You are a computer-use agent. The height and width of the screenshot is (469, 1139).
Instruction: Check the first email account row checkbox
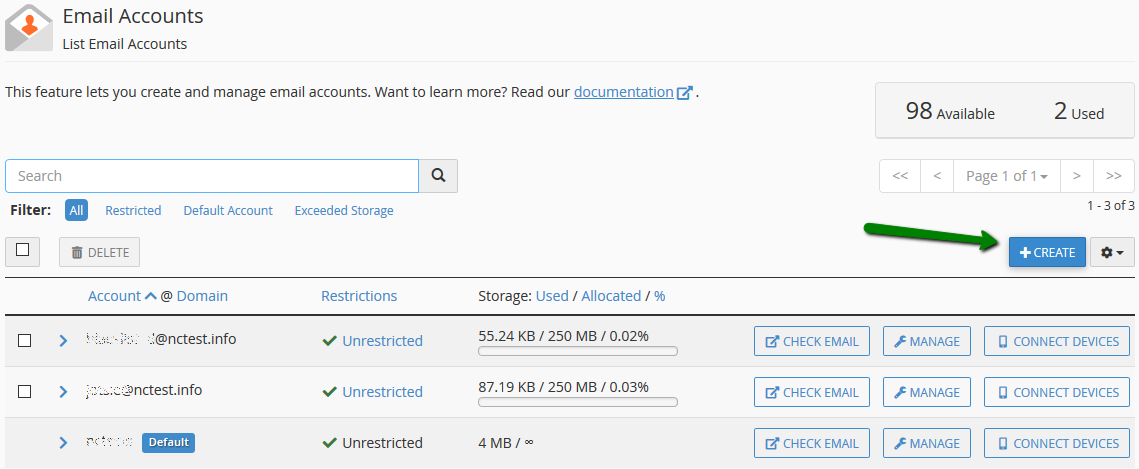tap(25, 340)
